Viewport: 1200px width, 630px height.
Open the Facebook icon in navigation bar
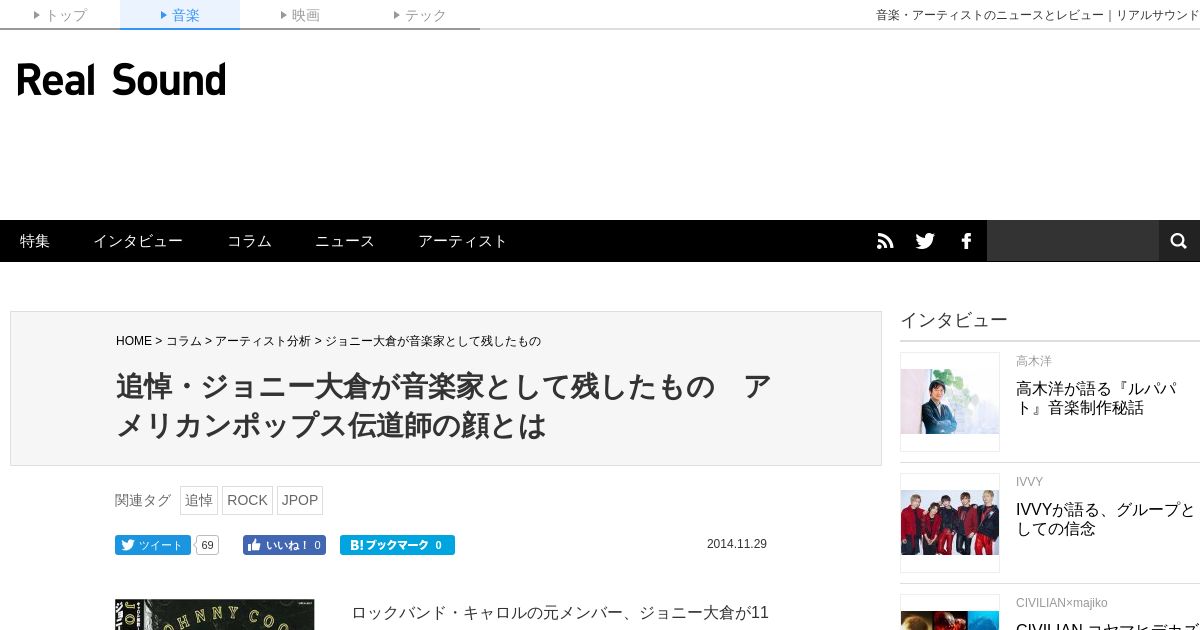point(966,241)
